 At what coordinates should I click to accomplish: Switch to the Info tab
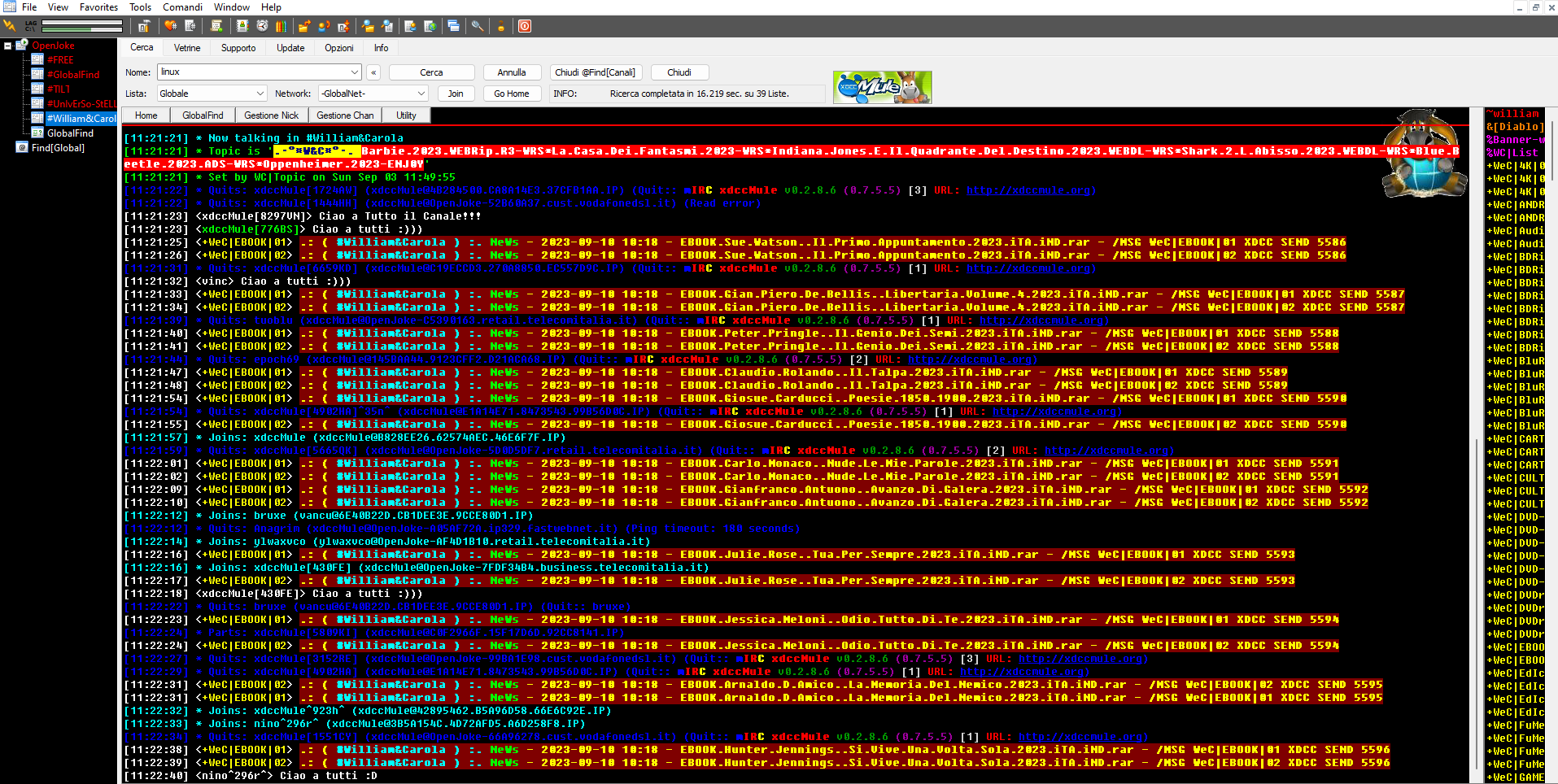tap(381, 48)
